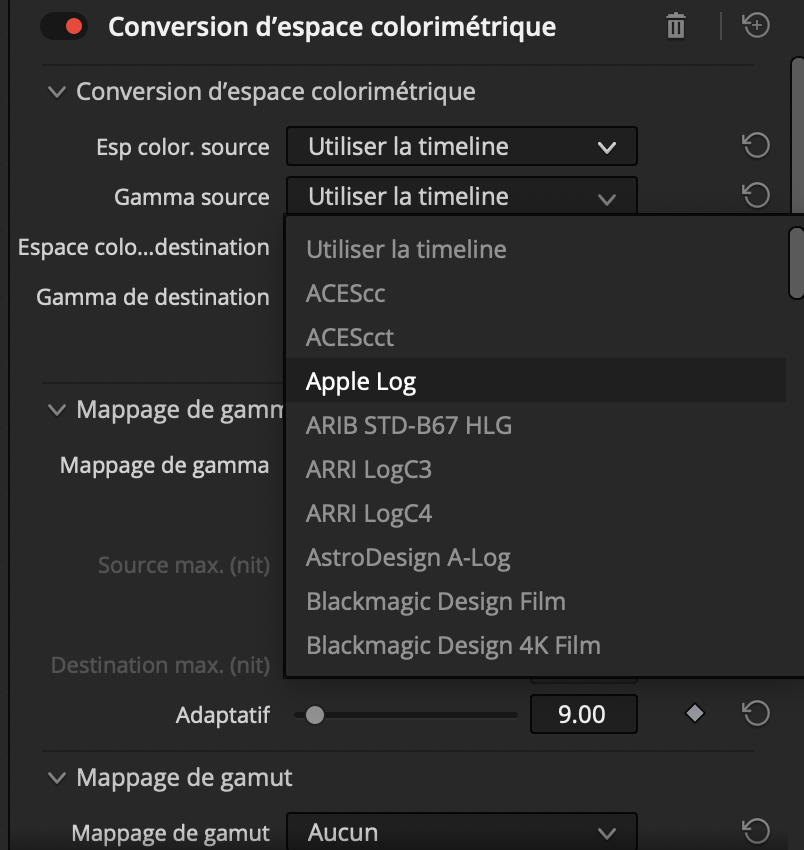Click the dropdown list scrollbar
The image size is (804, 850).
click(x=796, y=263)
